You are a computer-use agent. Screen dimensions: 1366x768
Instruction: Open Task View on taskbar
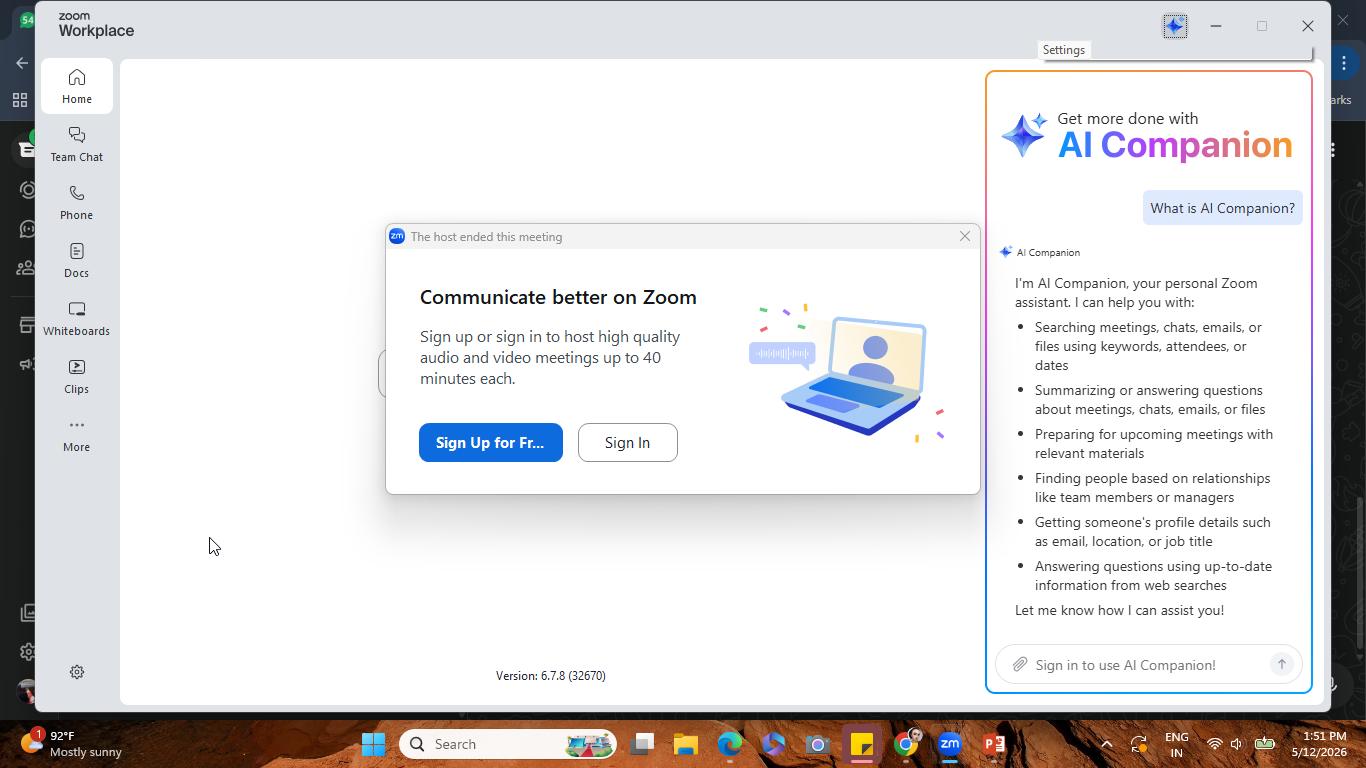642,744
